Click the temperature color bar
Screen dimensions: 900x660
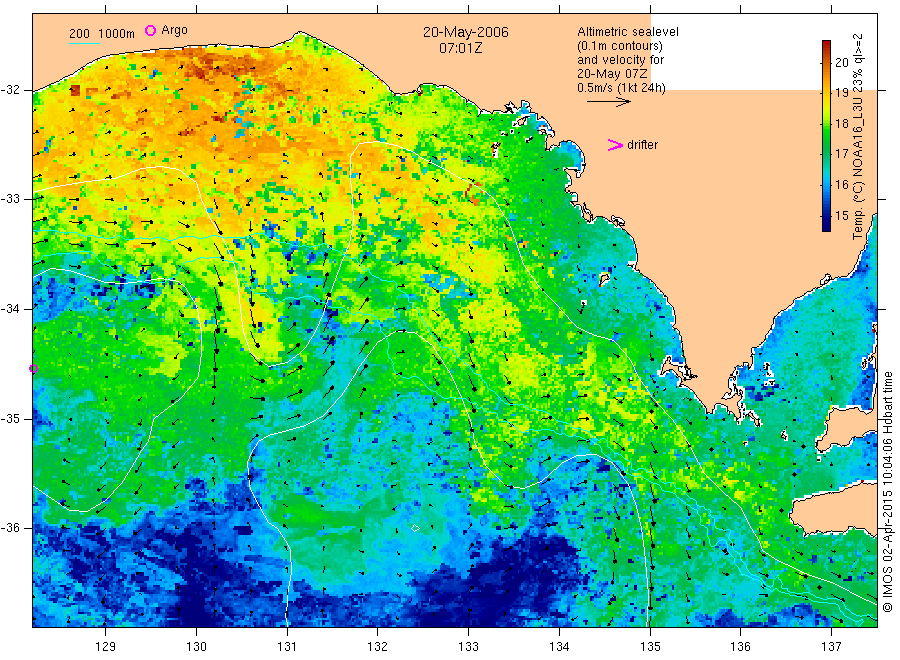[x=827, y=135]
